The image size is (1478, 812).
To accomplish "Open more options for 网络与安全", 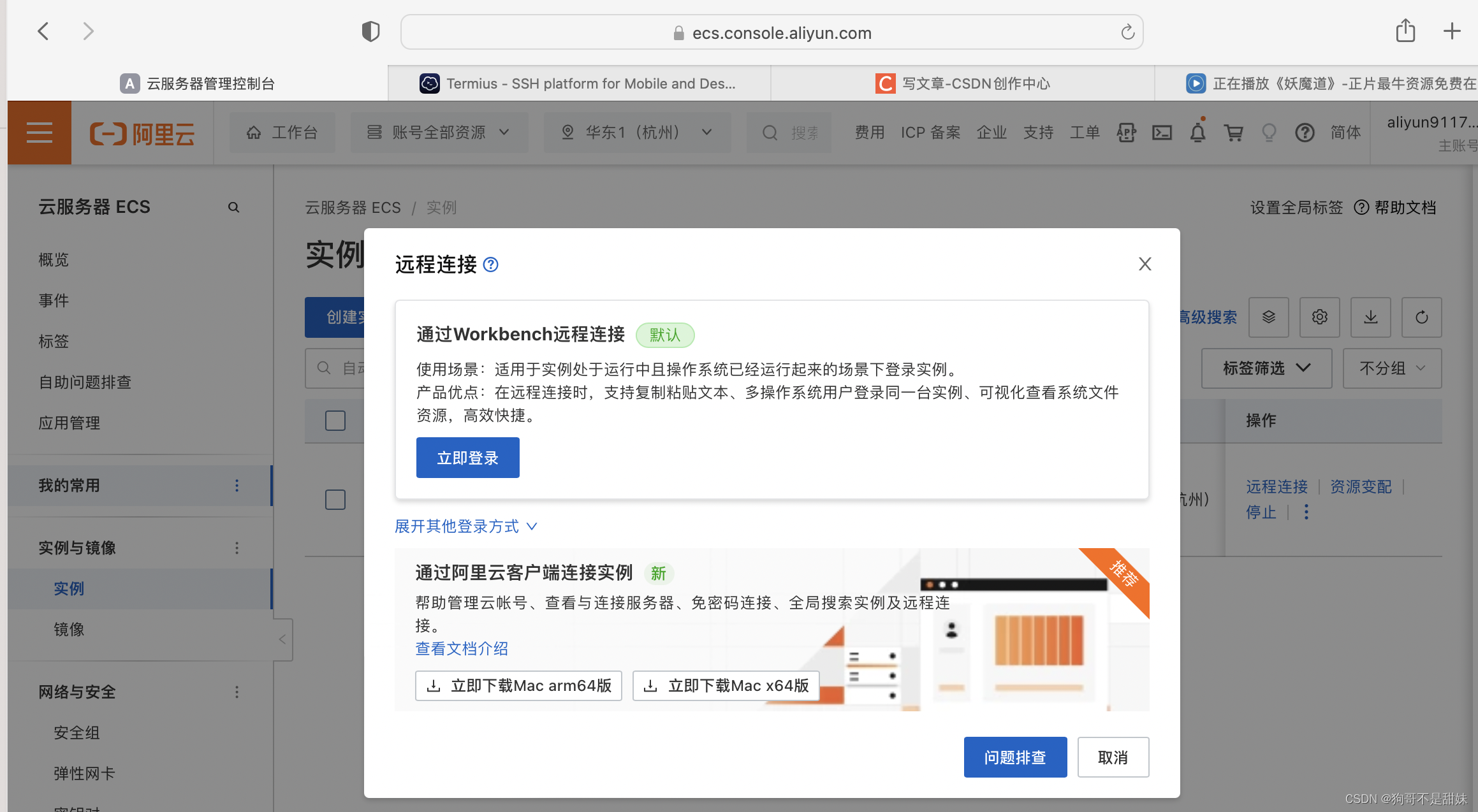I will click(x=237, y=692).
